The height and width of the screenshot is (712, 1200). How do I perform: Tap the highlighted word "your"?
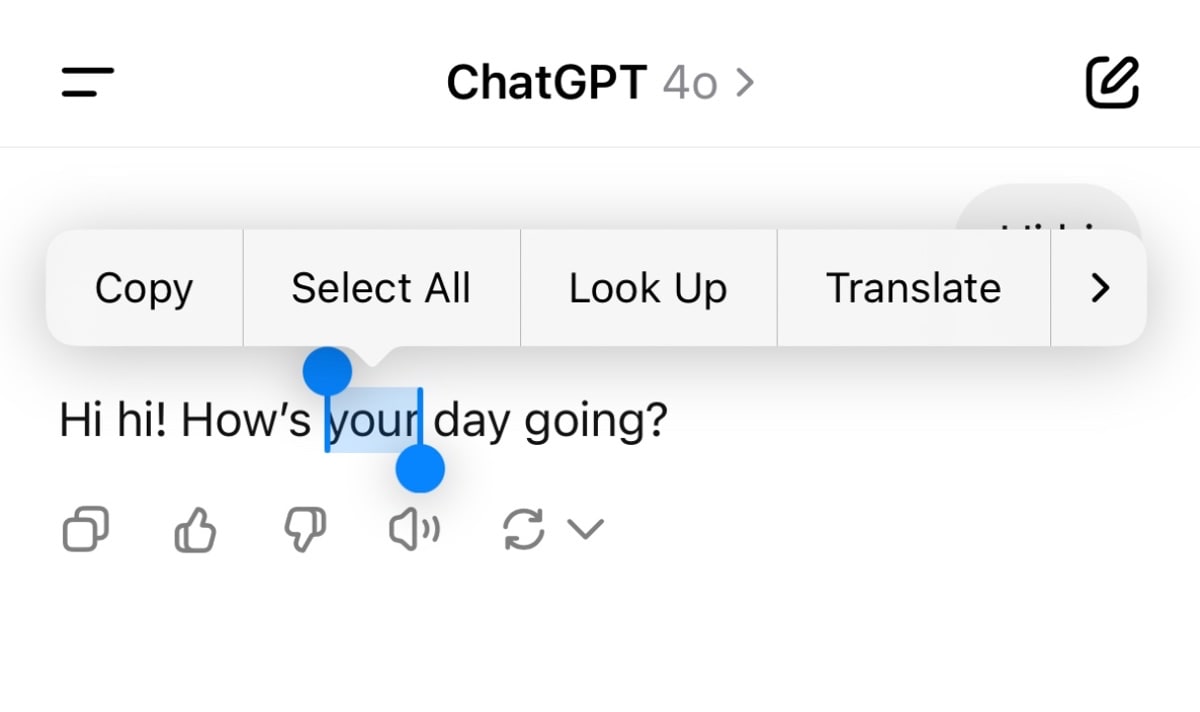tap(373, 422)
